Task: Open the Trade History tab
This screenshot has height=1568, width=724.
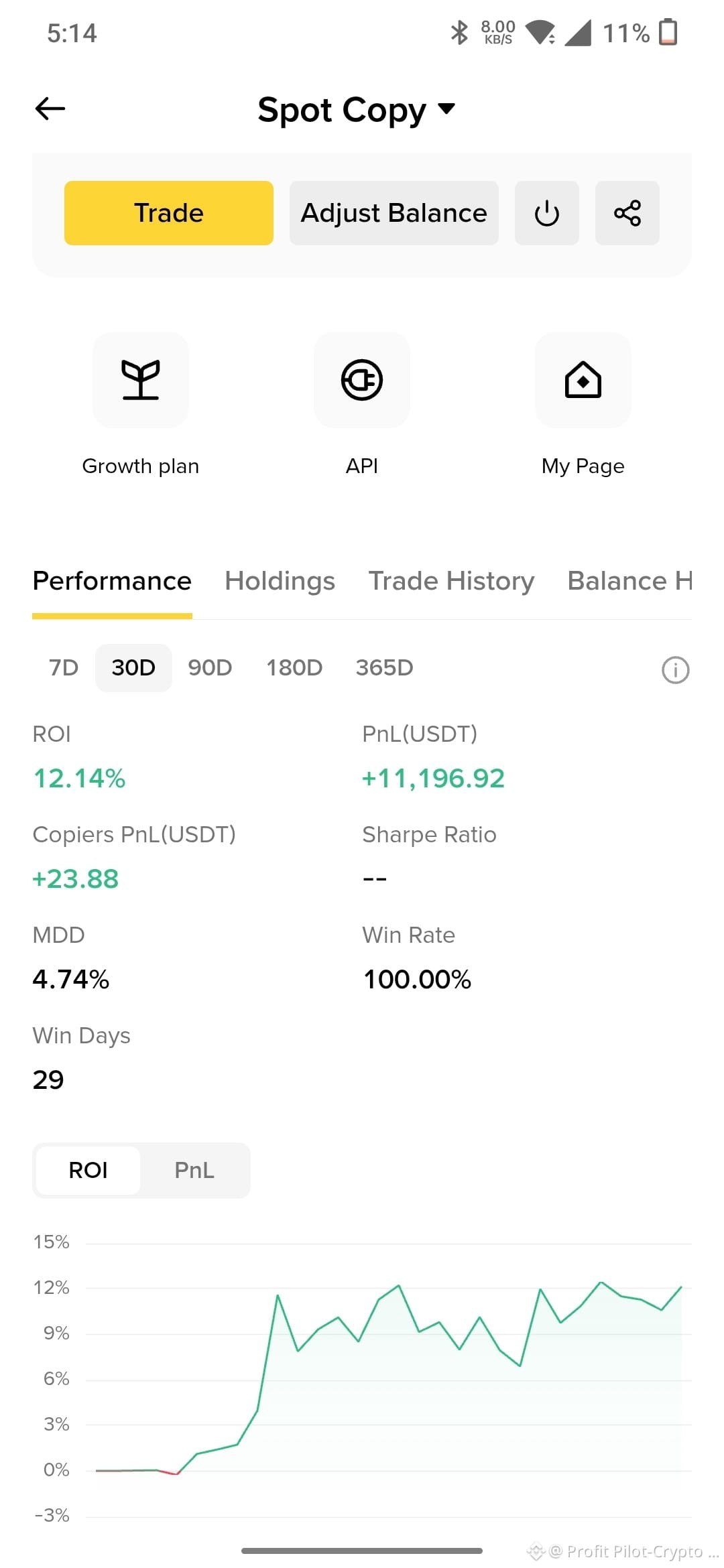Action: pyautogui.click(x=451, y=581)
